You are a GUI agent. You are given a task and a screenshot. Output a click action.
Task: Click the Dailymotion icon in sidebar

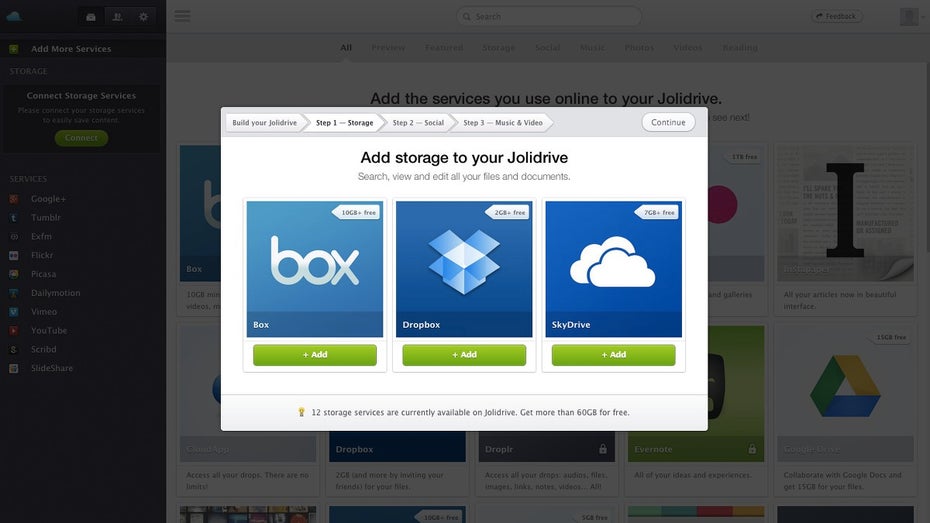[14, 293]
